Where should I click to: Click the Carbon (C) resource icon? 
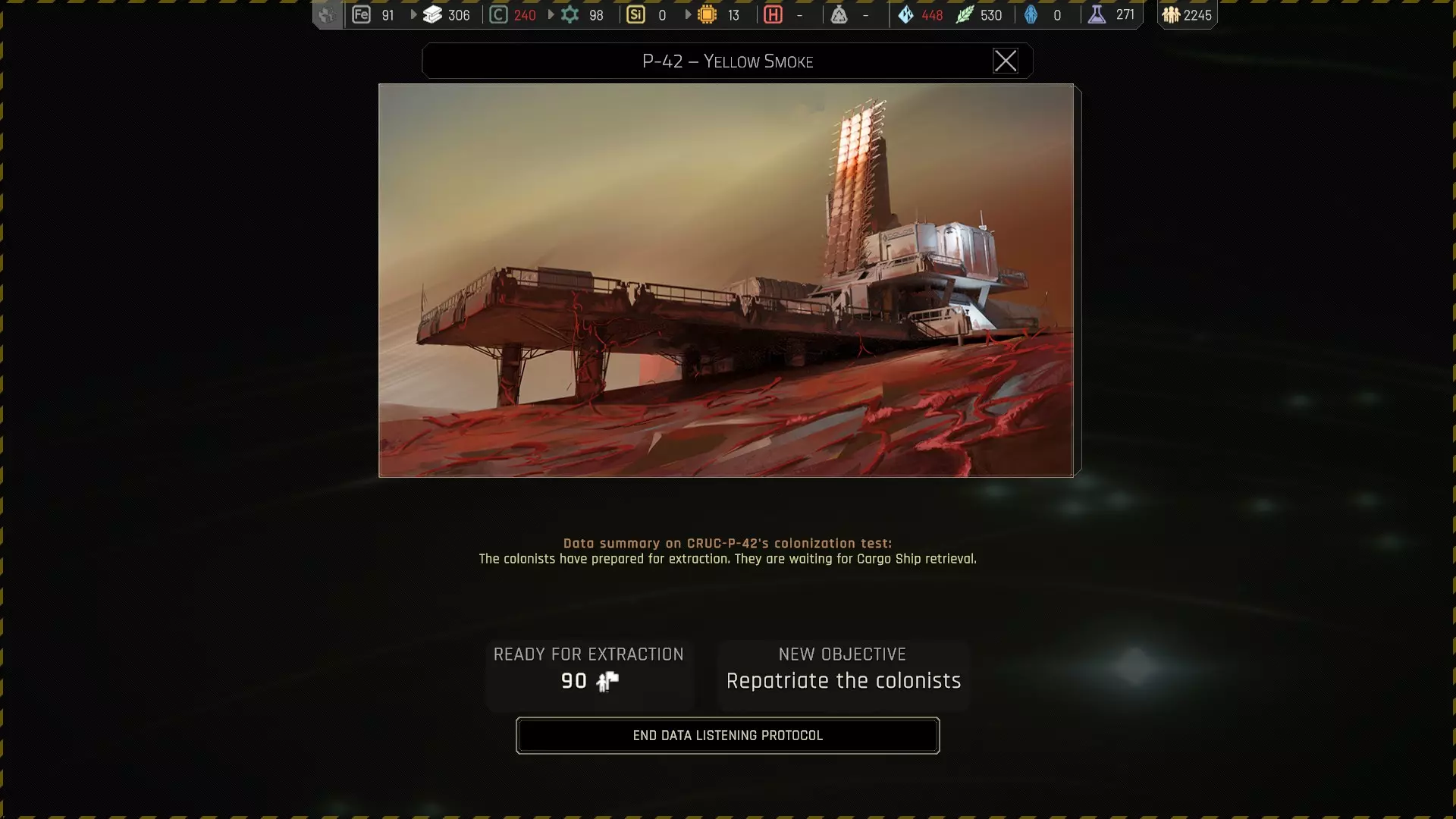coord(498,15)
